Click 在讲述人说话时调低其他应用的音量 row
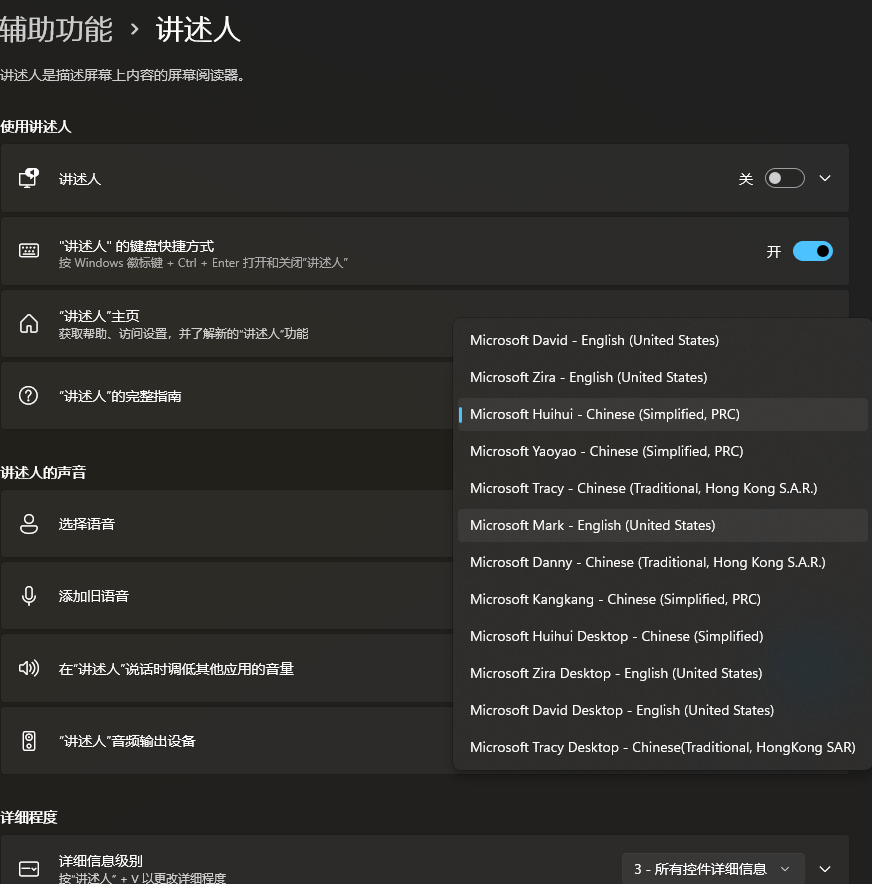The width and height of the screenshot is (872, 884). click(x=227, y=669)
